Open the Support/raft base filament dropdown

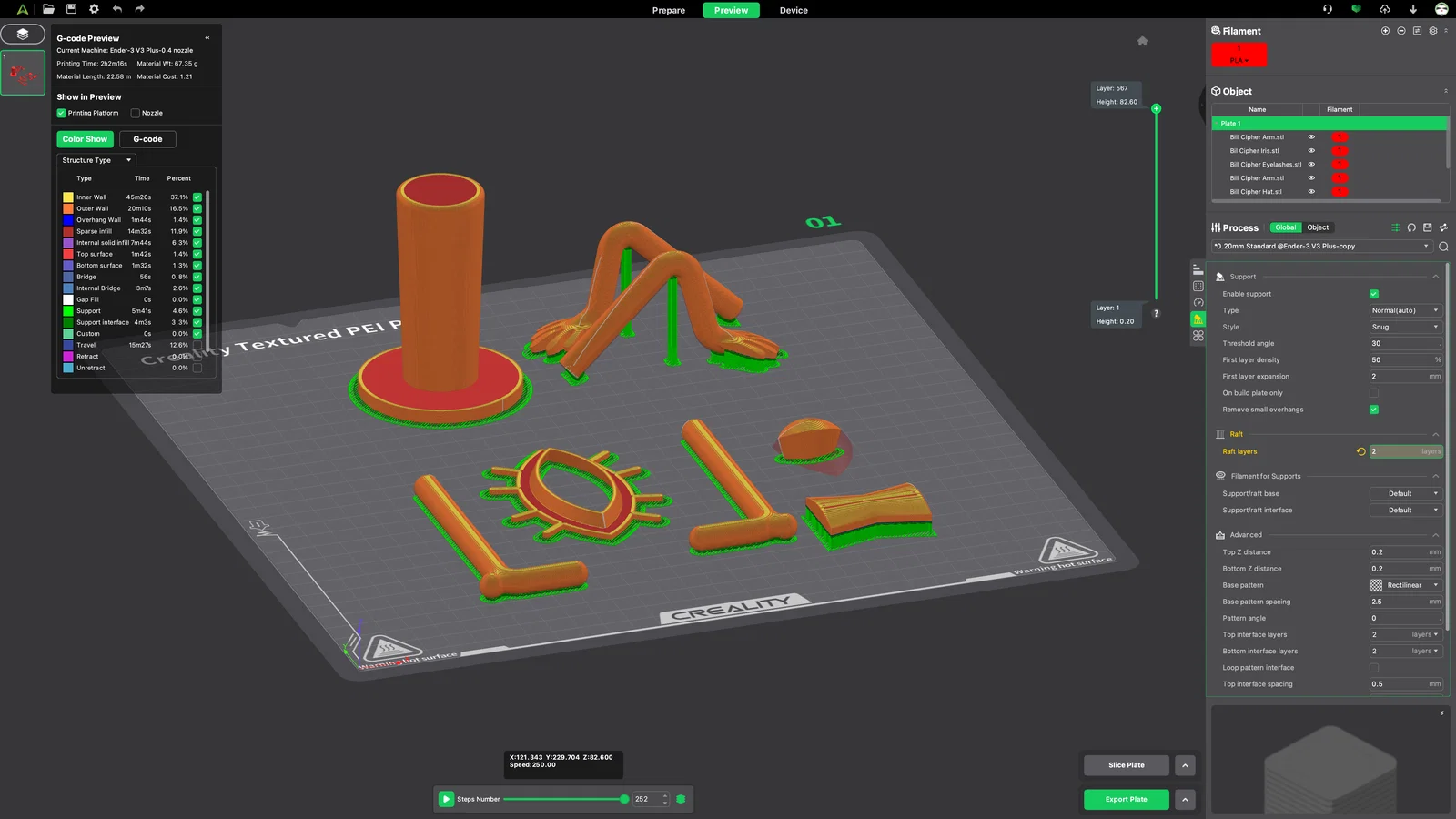tap(1405, 494)
